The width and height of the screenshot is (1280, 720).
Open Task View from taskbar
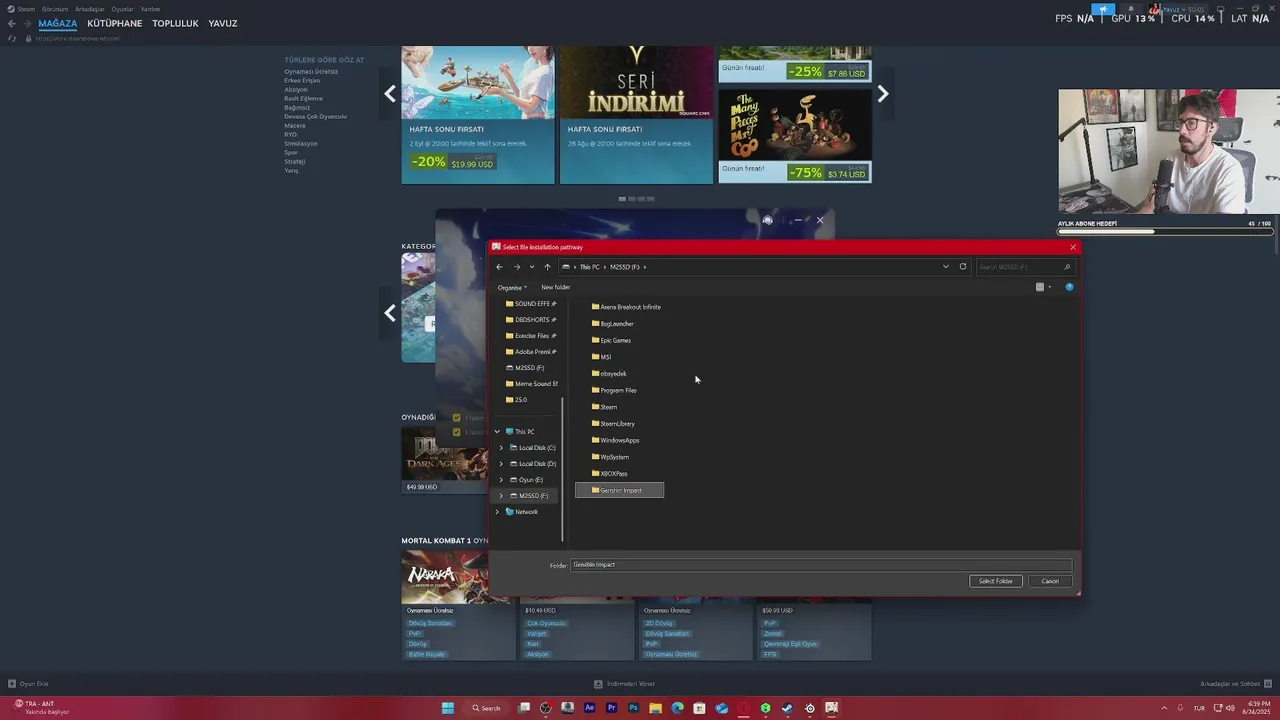[x=523, y=708]
